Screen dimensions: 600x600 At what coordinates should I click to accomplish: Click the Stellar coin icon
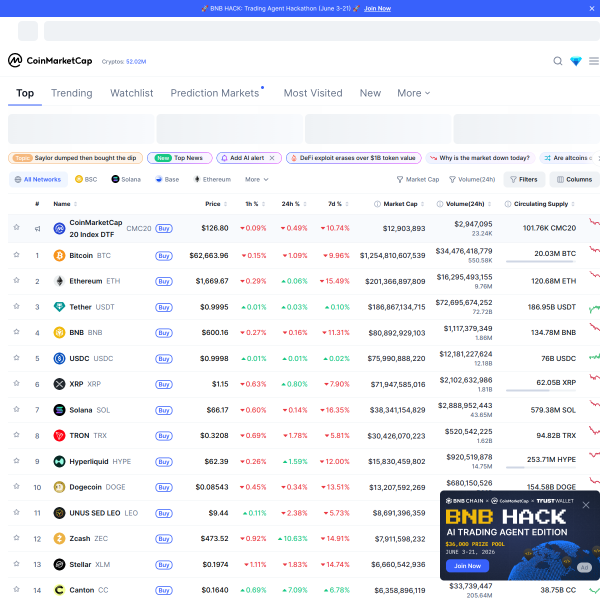tap(59, 564)
